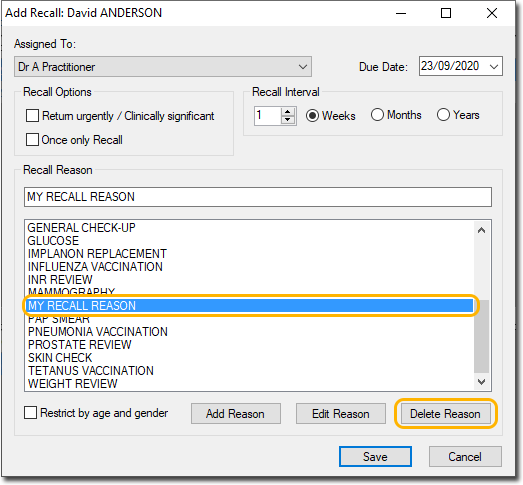Expand the Assigned To practitioner dropdown
This screenshot has width=523, height=485.
point(303,67)
